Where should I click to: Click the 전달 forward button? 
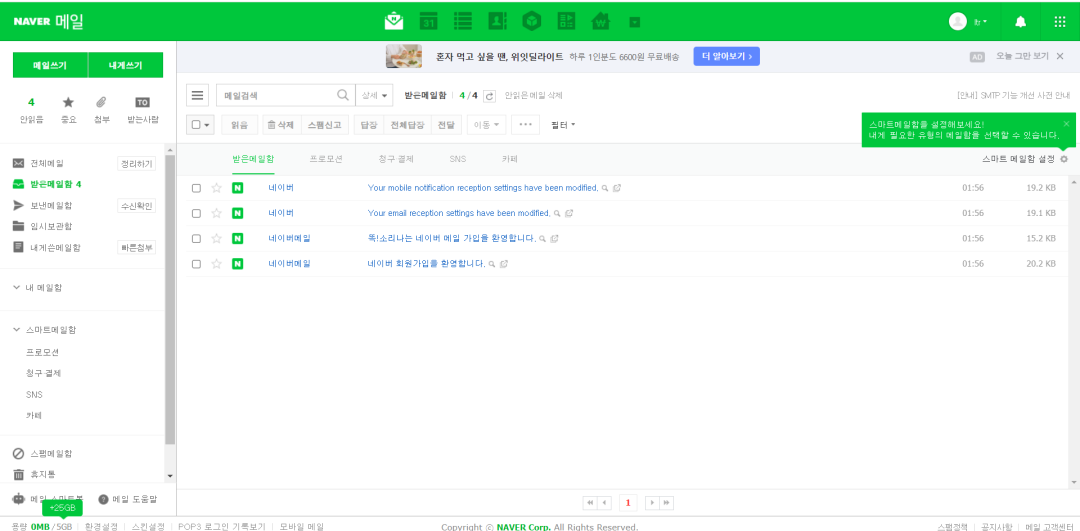446,125
